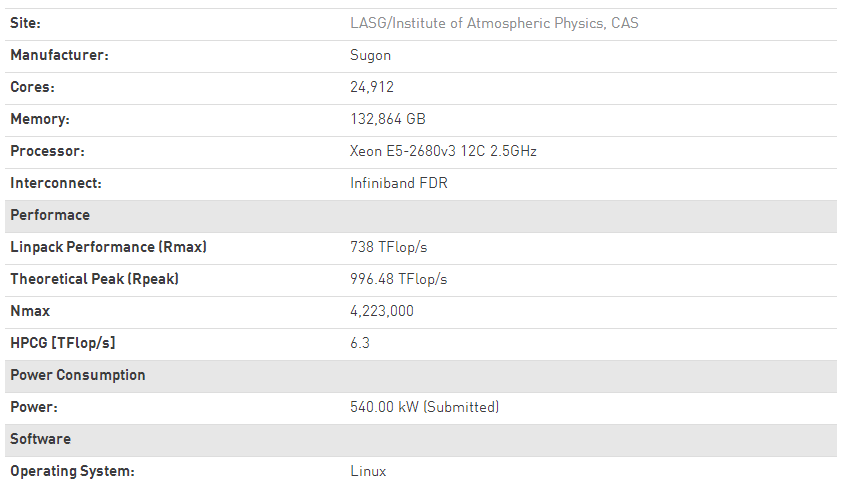
Task: Select the Linux operating system value
Action: point(368,471)
